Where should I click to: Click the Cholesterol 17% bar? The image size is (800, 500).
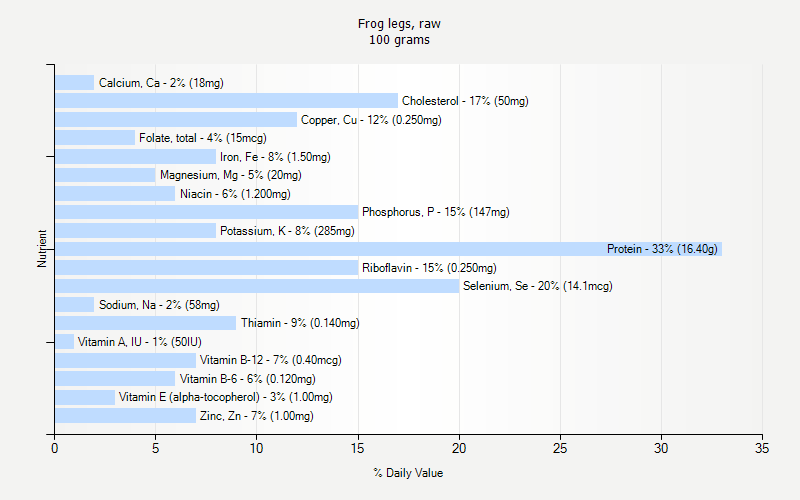click(x=226, y=101)
